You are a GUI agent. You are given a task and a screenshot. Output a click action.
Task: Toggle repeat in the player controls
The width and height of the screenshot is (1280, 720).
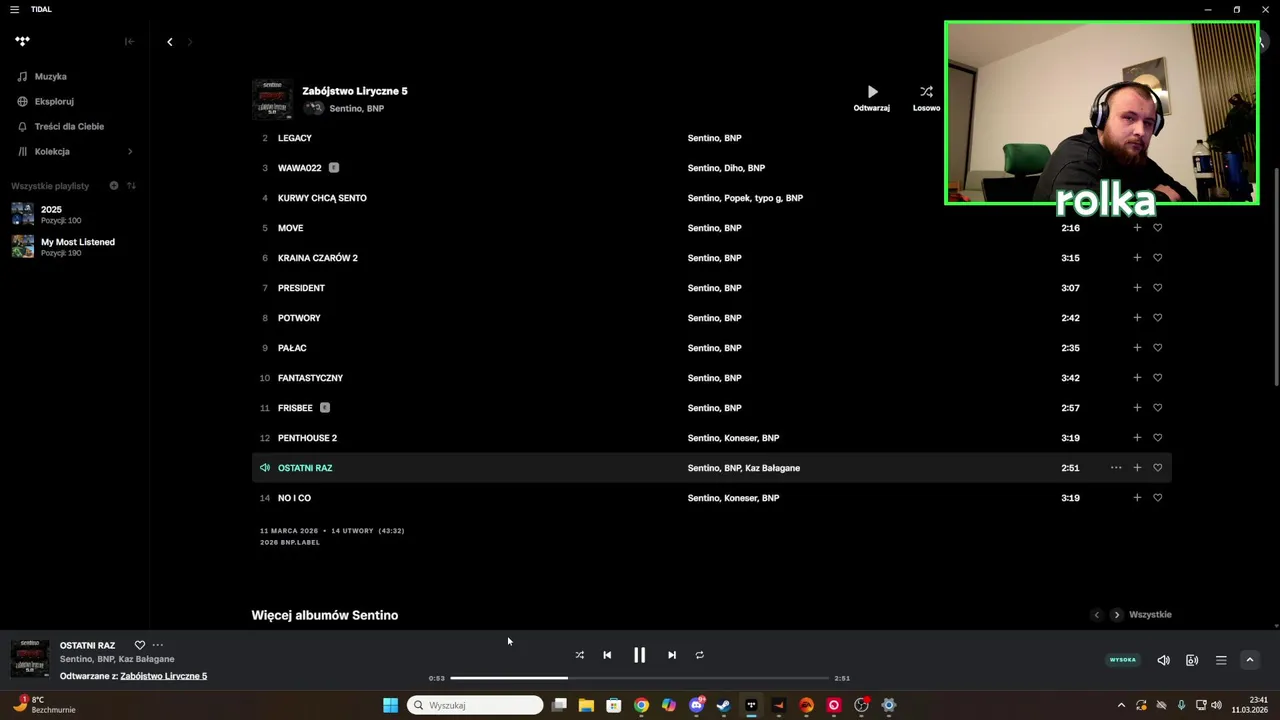[x=700, y=655]
